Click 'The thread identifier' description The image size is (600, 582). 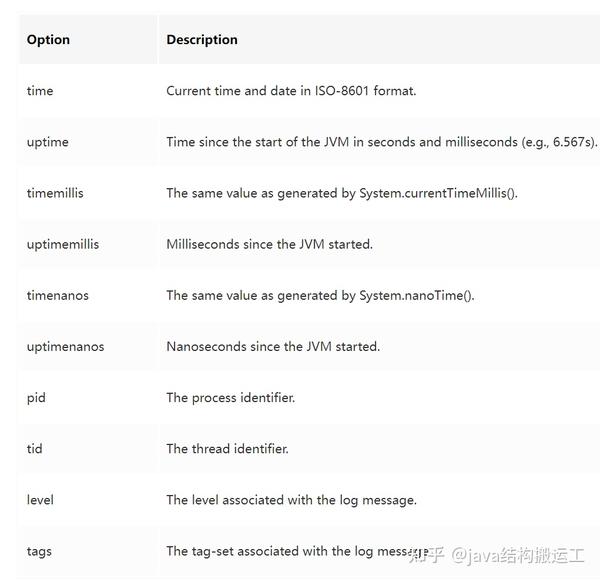click(x=227, y=449)
